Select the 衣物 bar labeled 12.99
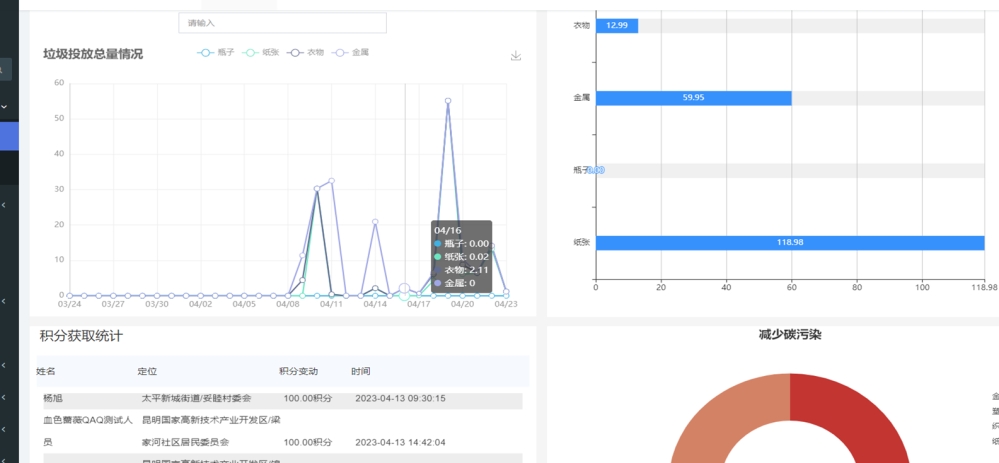999x463 pixels. point(617,25)
